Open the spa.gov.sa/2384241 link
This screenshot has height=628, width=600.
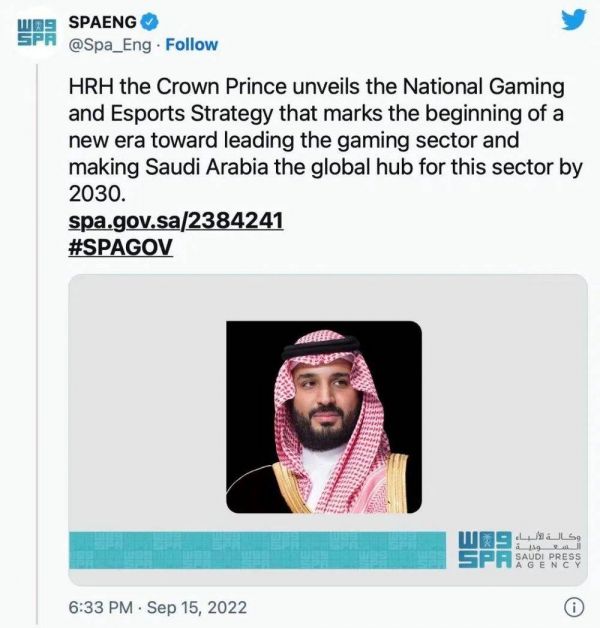(175, 221)
